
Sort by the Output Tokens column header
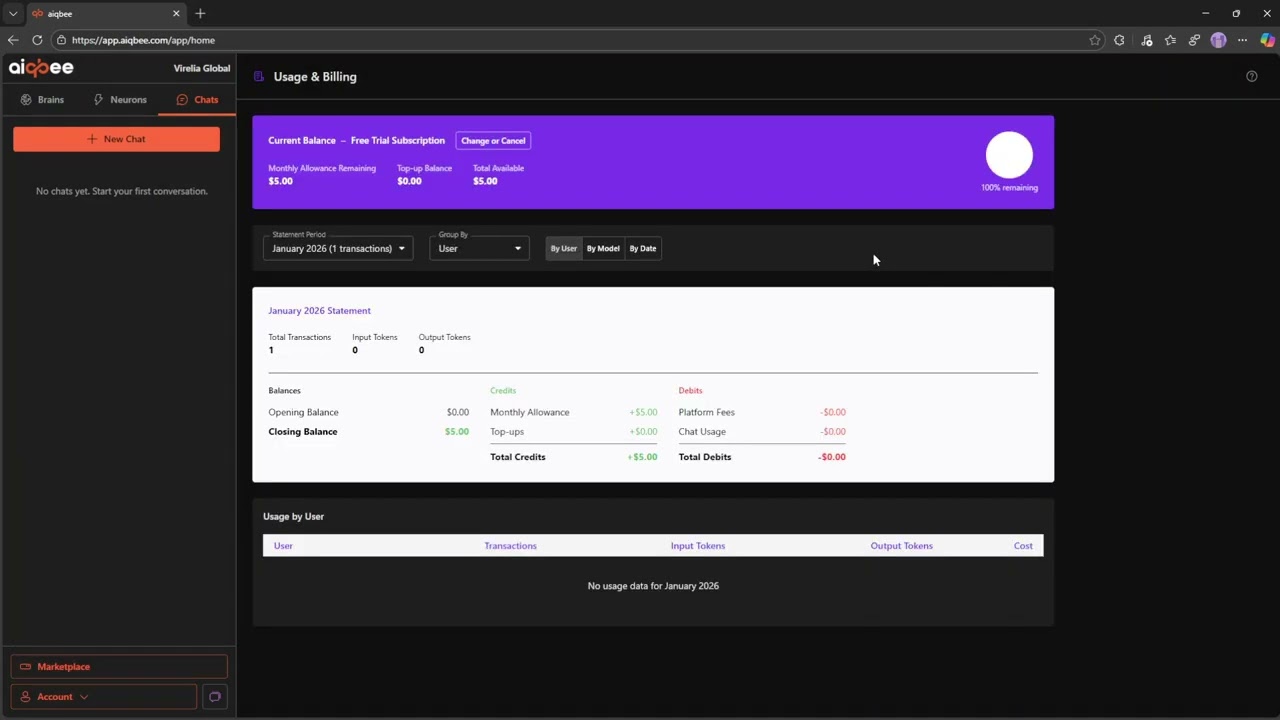tap(901, 546)
